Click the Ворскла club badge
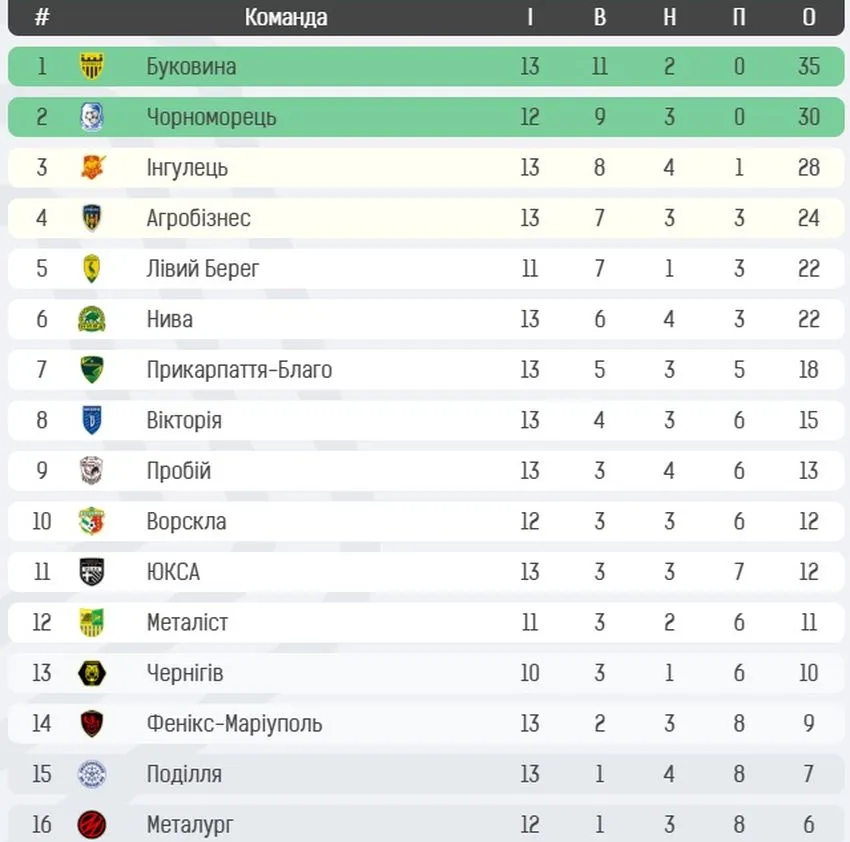This screenshot has height=842, width=850. [x=92, y=521]
